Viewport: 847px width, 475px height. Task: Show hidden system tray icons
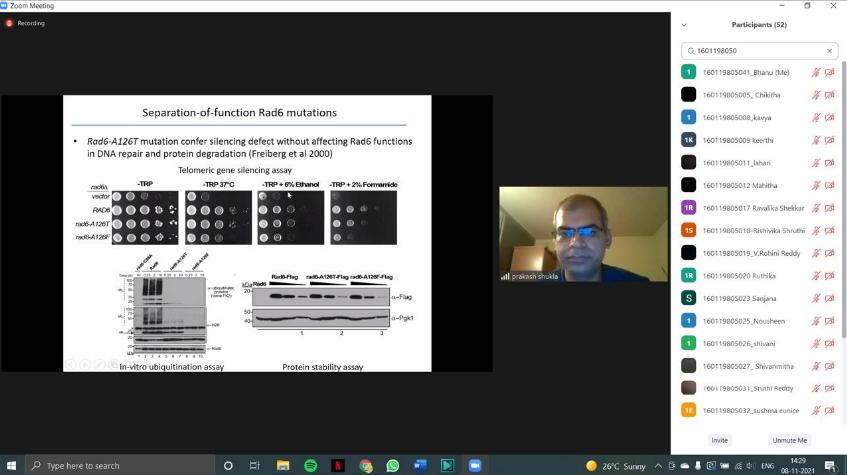point(658,466)
